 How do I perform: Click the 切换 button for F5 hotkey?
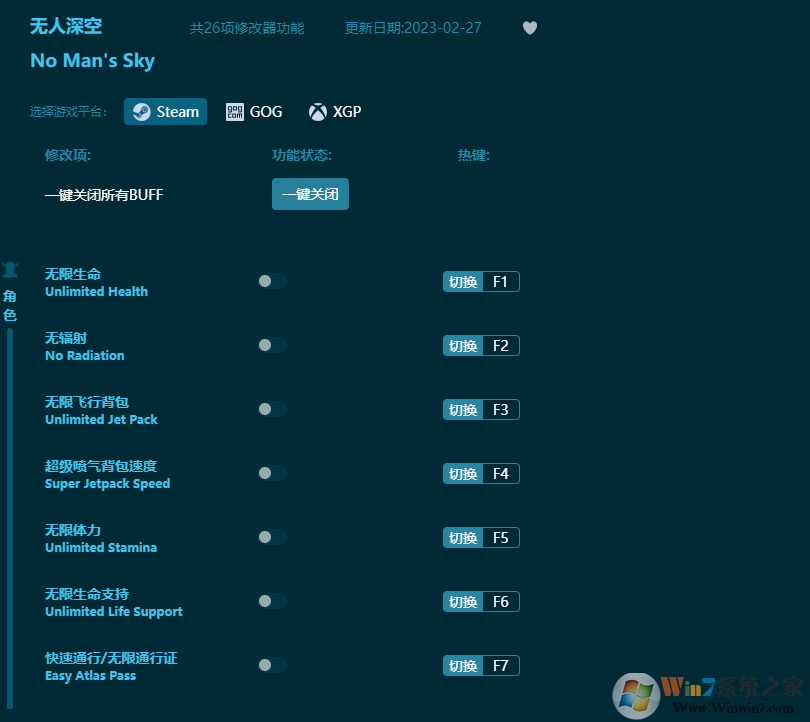pyautogui.click(x=463, y=538)
